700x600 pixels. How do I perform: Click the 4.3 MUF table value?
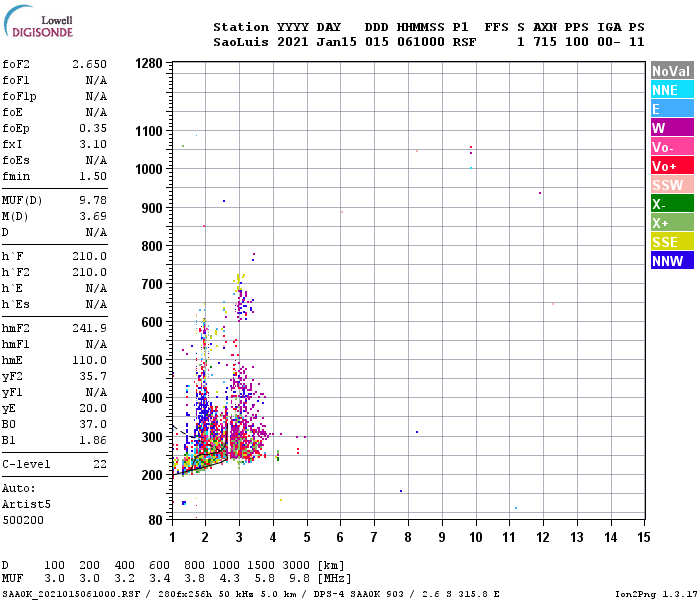229,579
